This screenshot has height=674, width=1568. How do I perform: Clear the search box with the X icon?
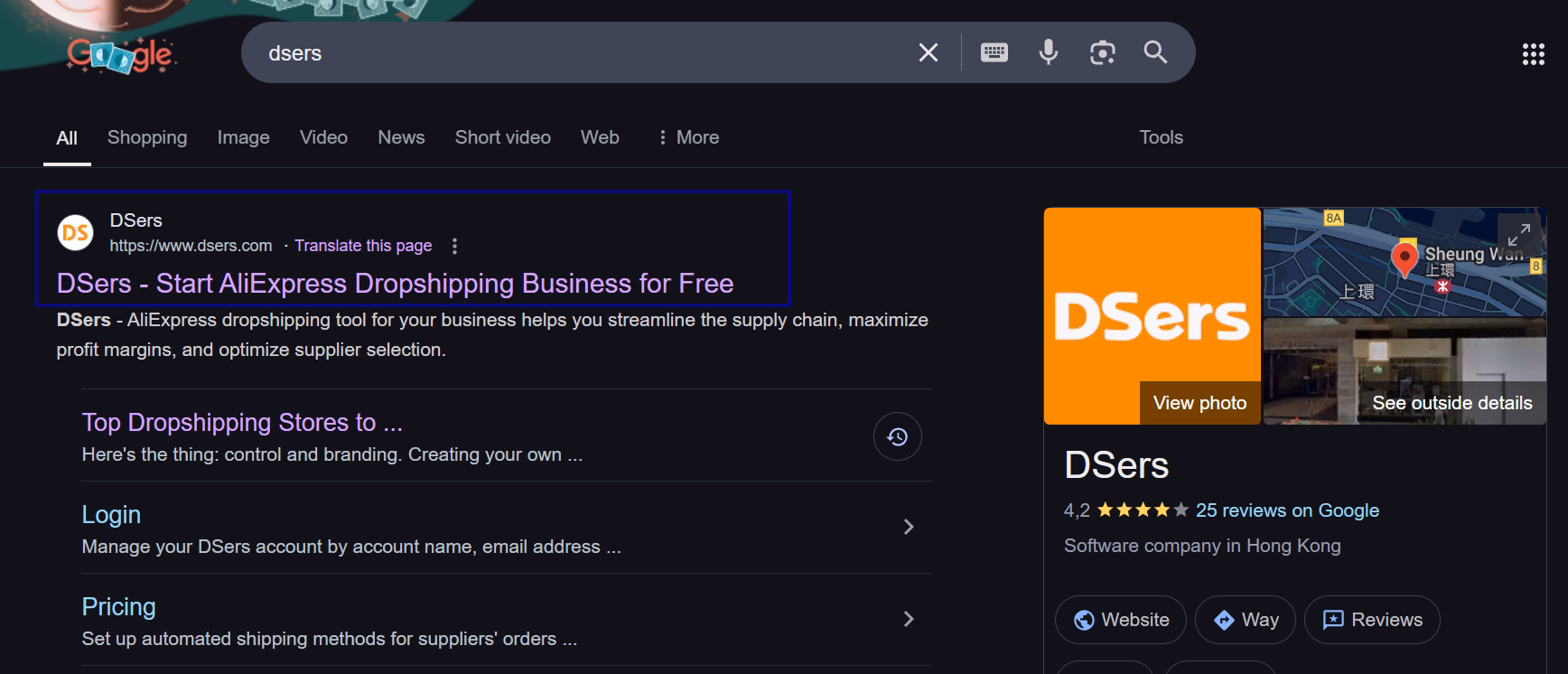coord(929,53)
